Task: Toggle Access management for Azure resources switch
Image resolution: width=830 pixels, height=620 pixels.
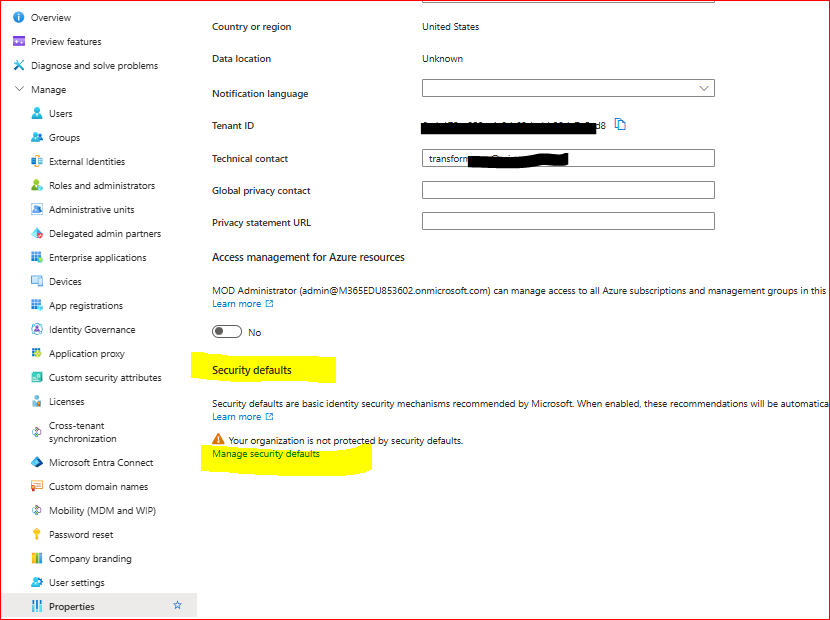Action: tap(227, 332)
